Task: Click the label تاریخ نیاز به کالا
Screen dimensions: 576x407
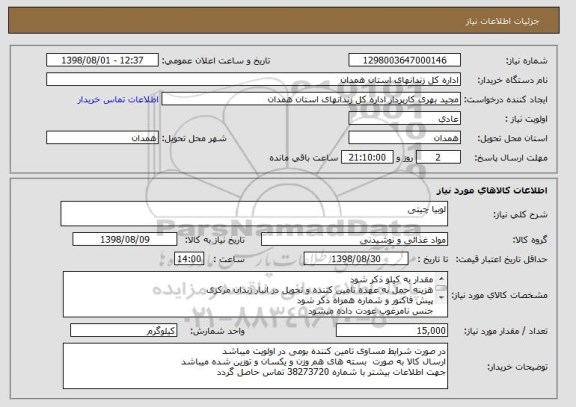Action: click(x=215, y=240)
